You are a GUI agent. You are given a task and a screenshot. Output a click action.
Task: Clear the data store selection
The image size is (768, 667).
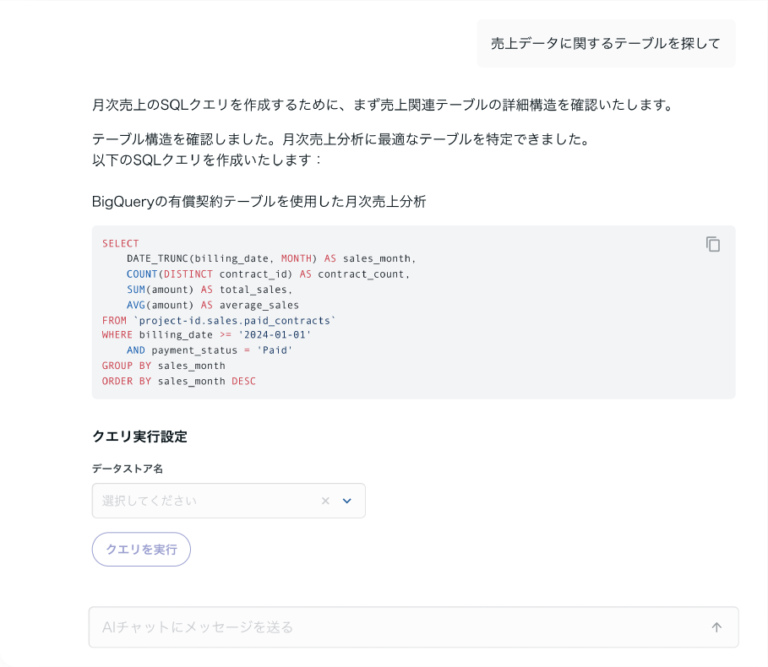point(325,501)
